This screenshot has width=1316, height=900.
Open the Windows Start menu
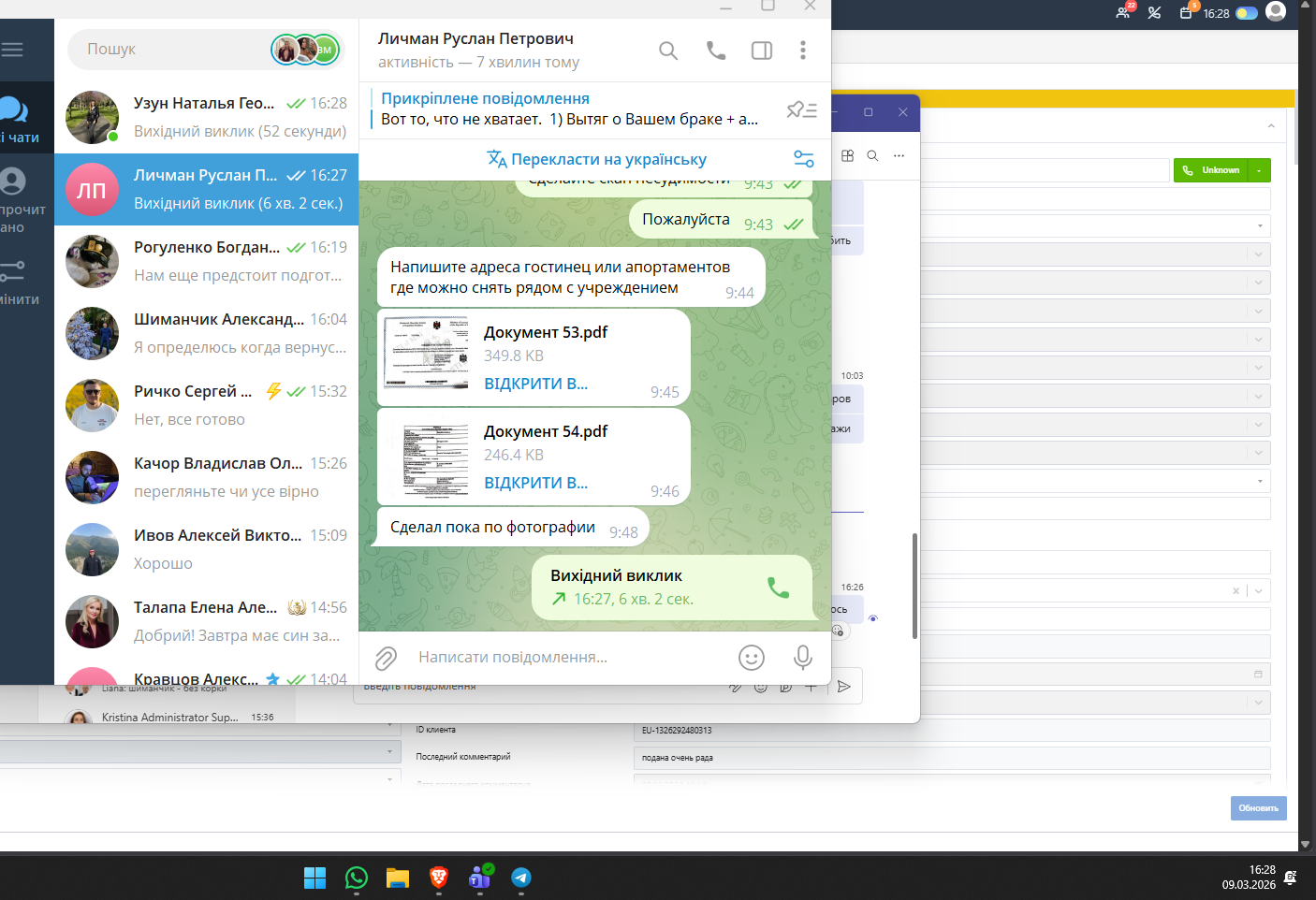(x=315, y=878)
